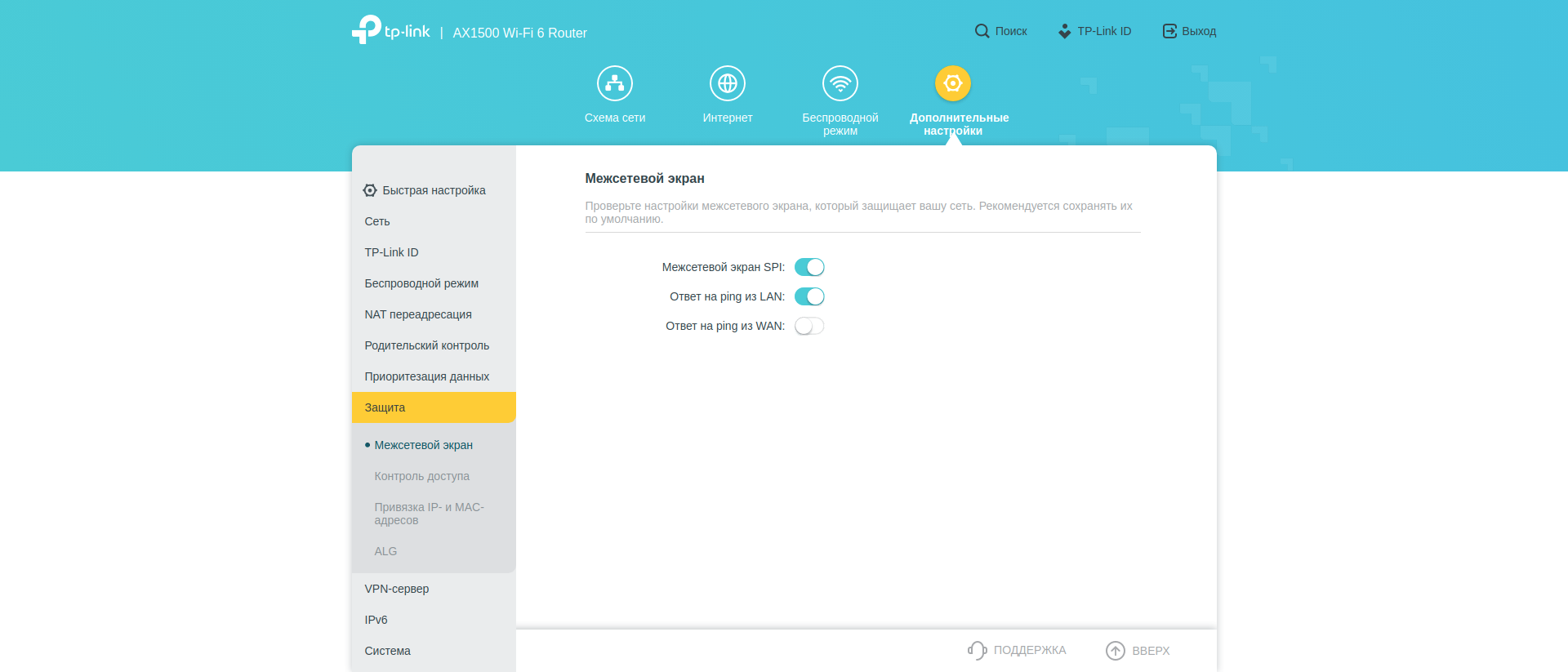
Task: Disable the Межсетевой экран SPI toggle
Action: [x=809, y=267]
